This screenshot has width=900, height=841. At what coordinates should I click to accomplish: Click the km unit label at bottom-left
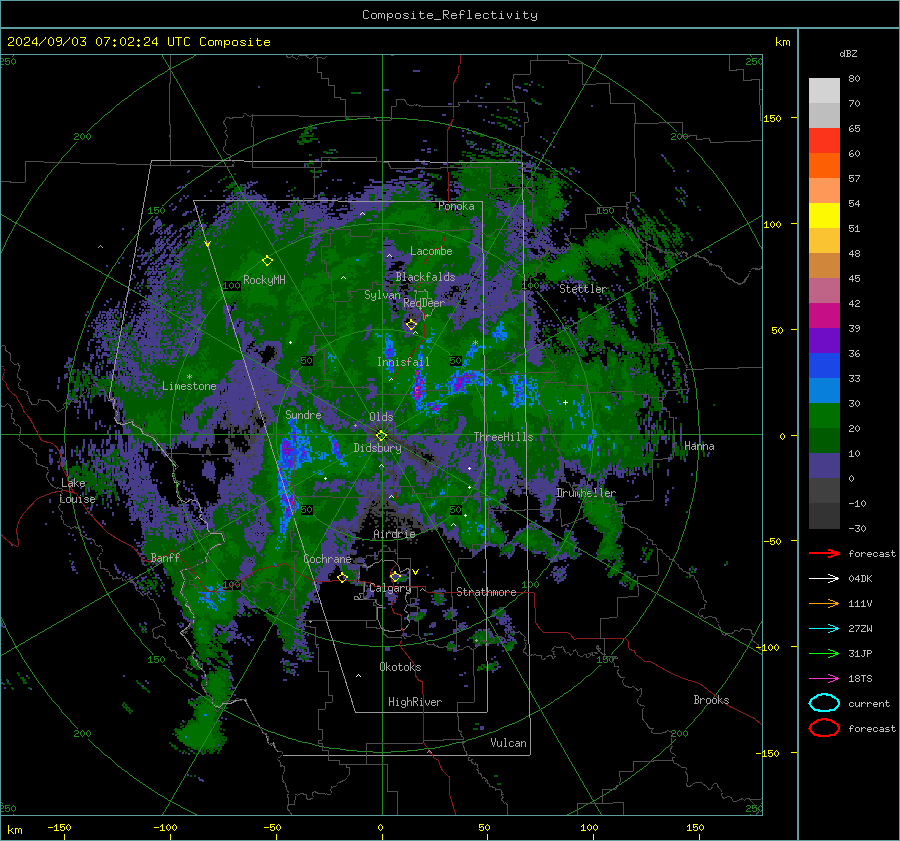(x=14, y=830)
